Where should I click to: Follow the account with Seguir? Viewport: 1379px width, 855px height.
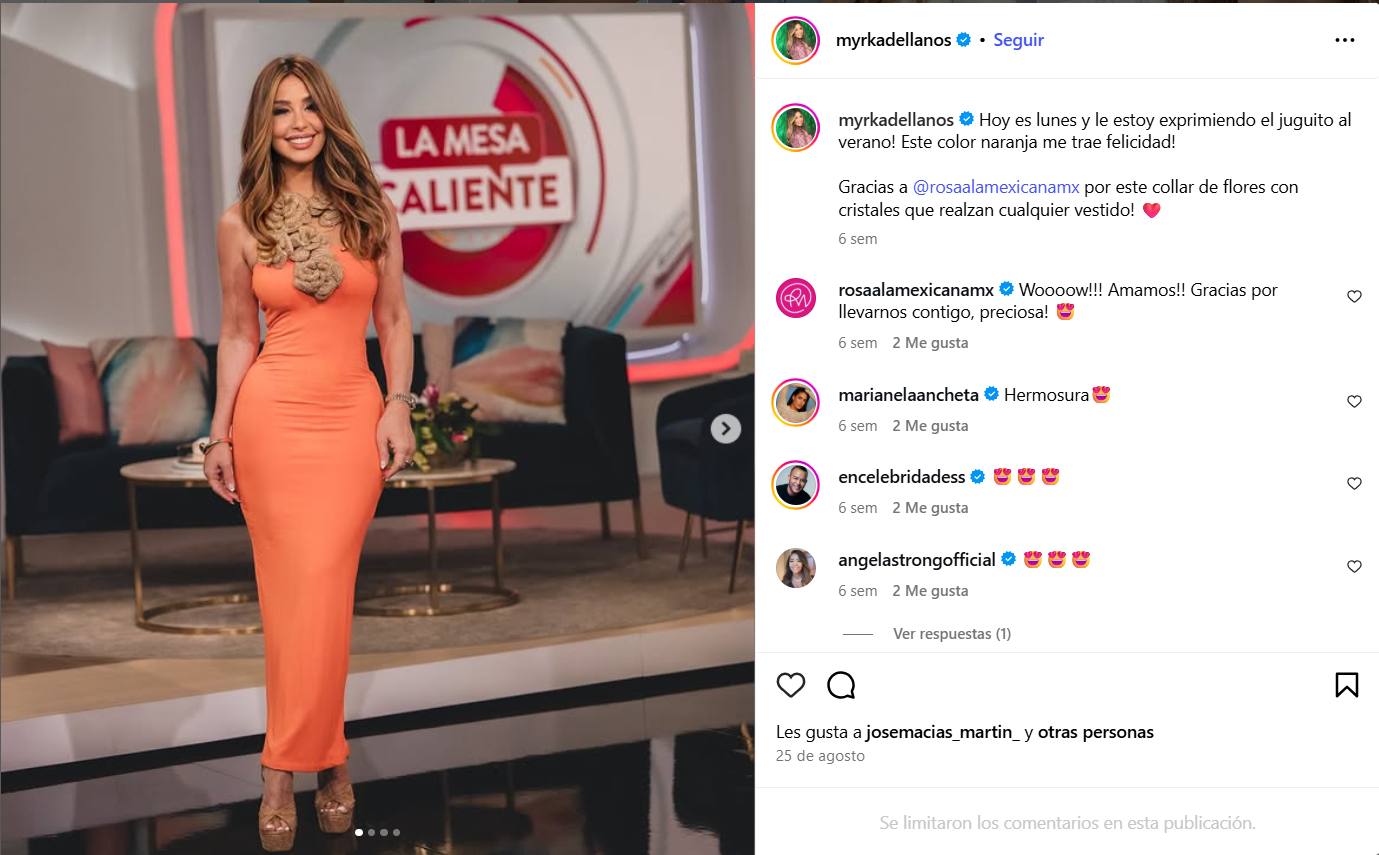tap(1018, 40)
